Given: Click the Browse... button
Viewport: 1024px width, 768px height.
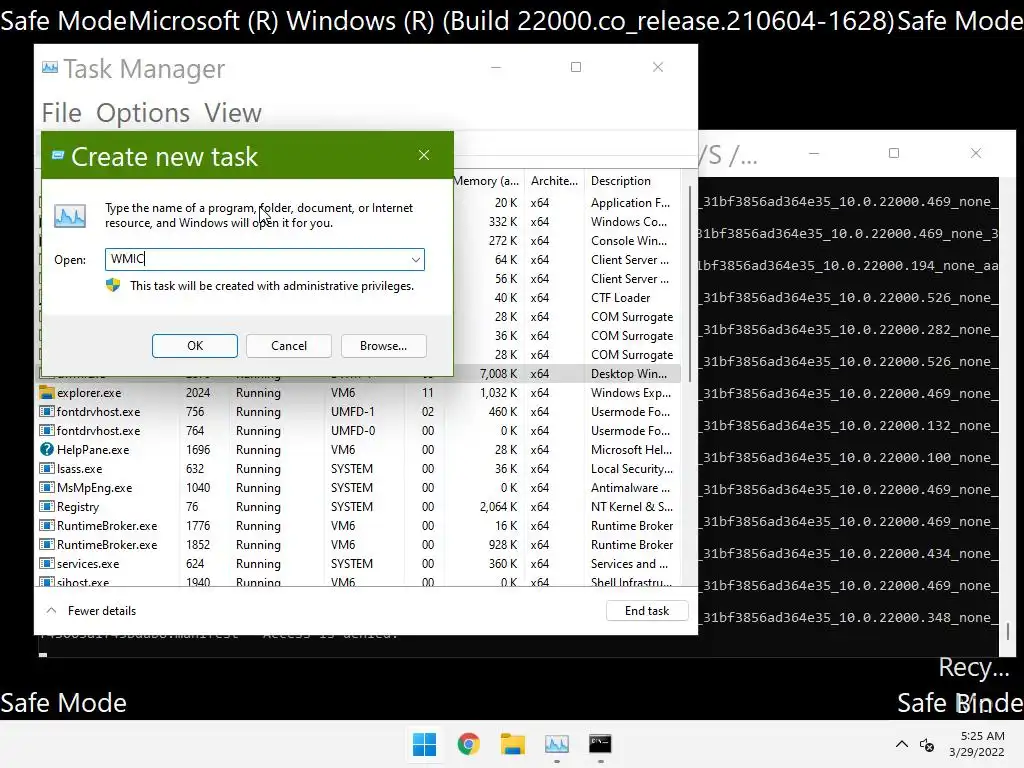Looking at the screenshot, I should point(383,345).
